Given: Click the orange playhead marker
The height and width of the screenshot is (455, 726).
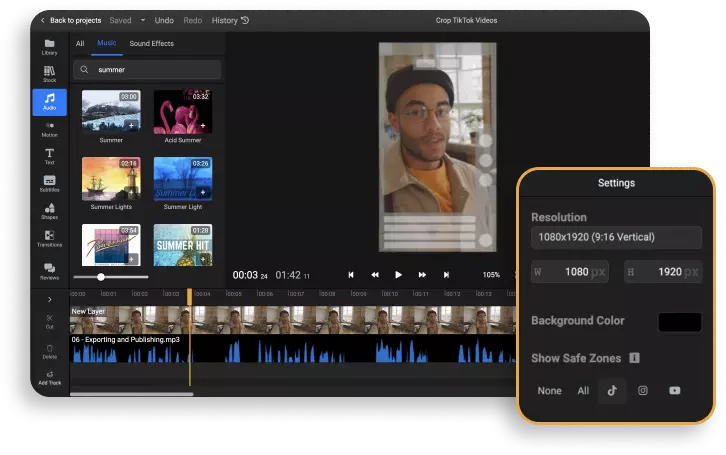Looking at the screenshot, I should [189, 296].
